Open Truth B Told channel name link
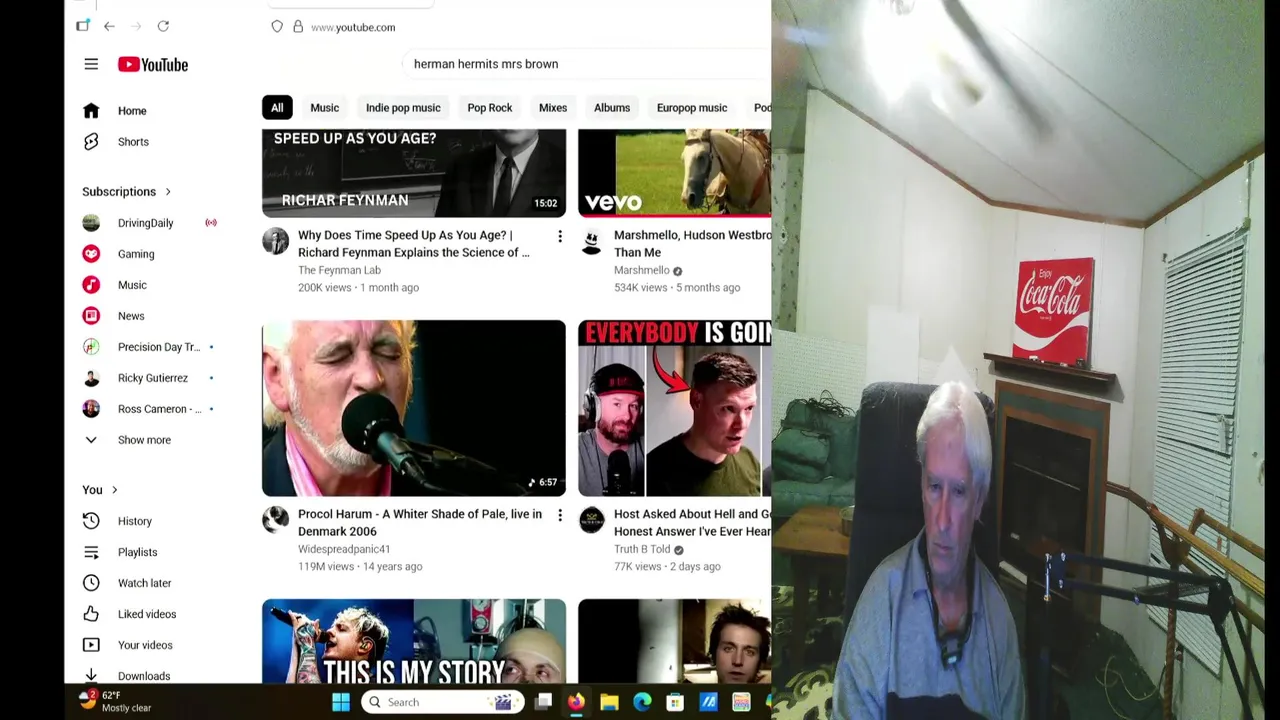1280x720 pixels. (642, 549)
